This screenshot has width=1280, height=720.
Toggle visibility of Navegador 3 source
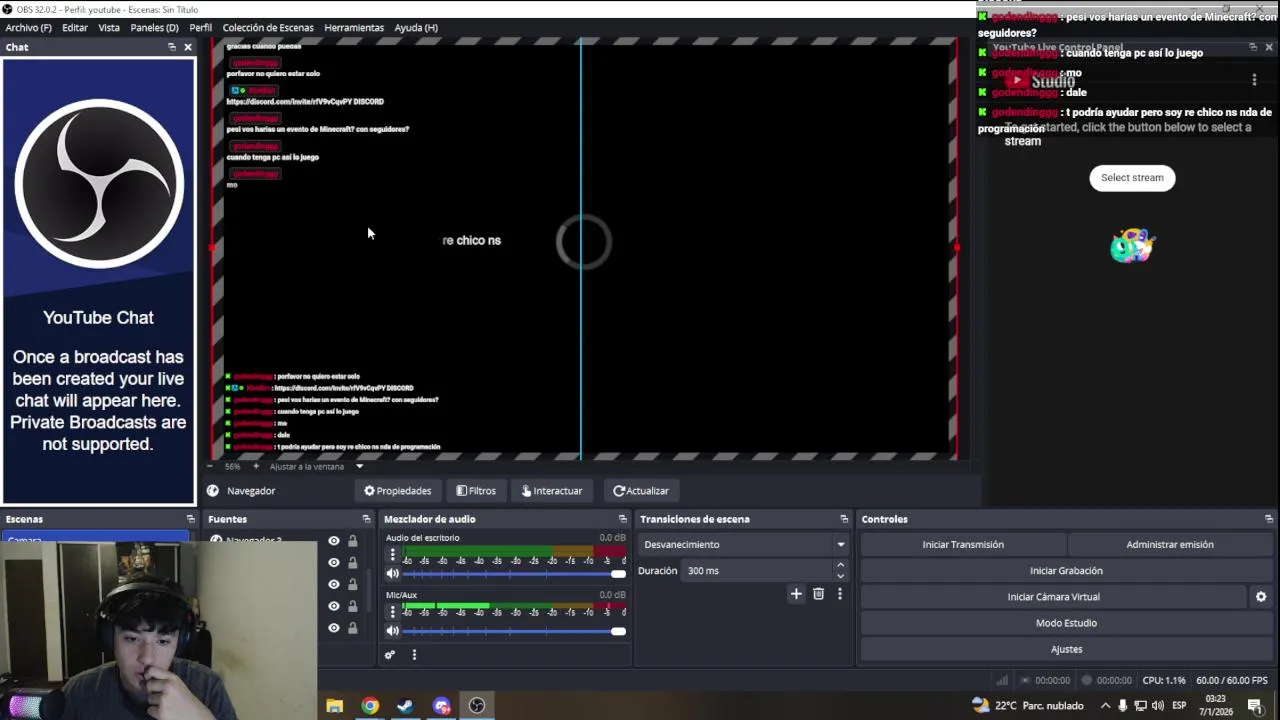click(334, 541)
